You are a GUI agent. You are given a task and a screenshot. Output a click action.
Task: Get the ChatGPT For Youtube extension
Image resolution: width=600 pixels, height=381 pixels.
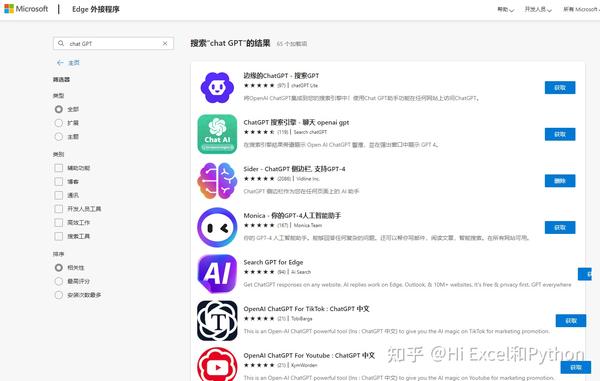[x=576, y=367]
